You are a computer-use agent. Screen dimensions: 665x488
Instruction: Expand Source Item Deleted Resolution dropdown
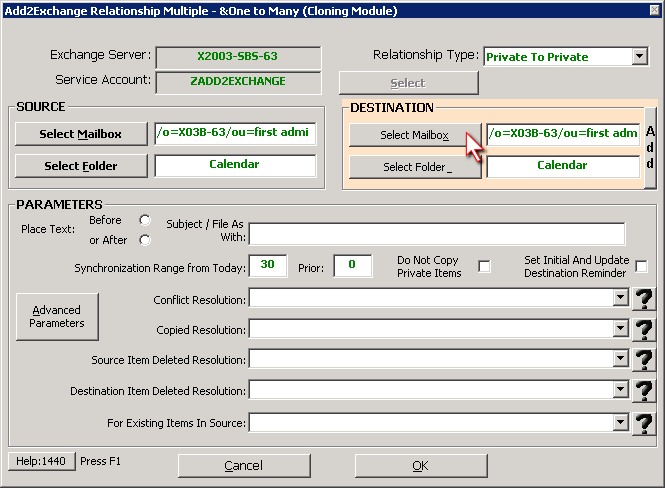point(620,359)
